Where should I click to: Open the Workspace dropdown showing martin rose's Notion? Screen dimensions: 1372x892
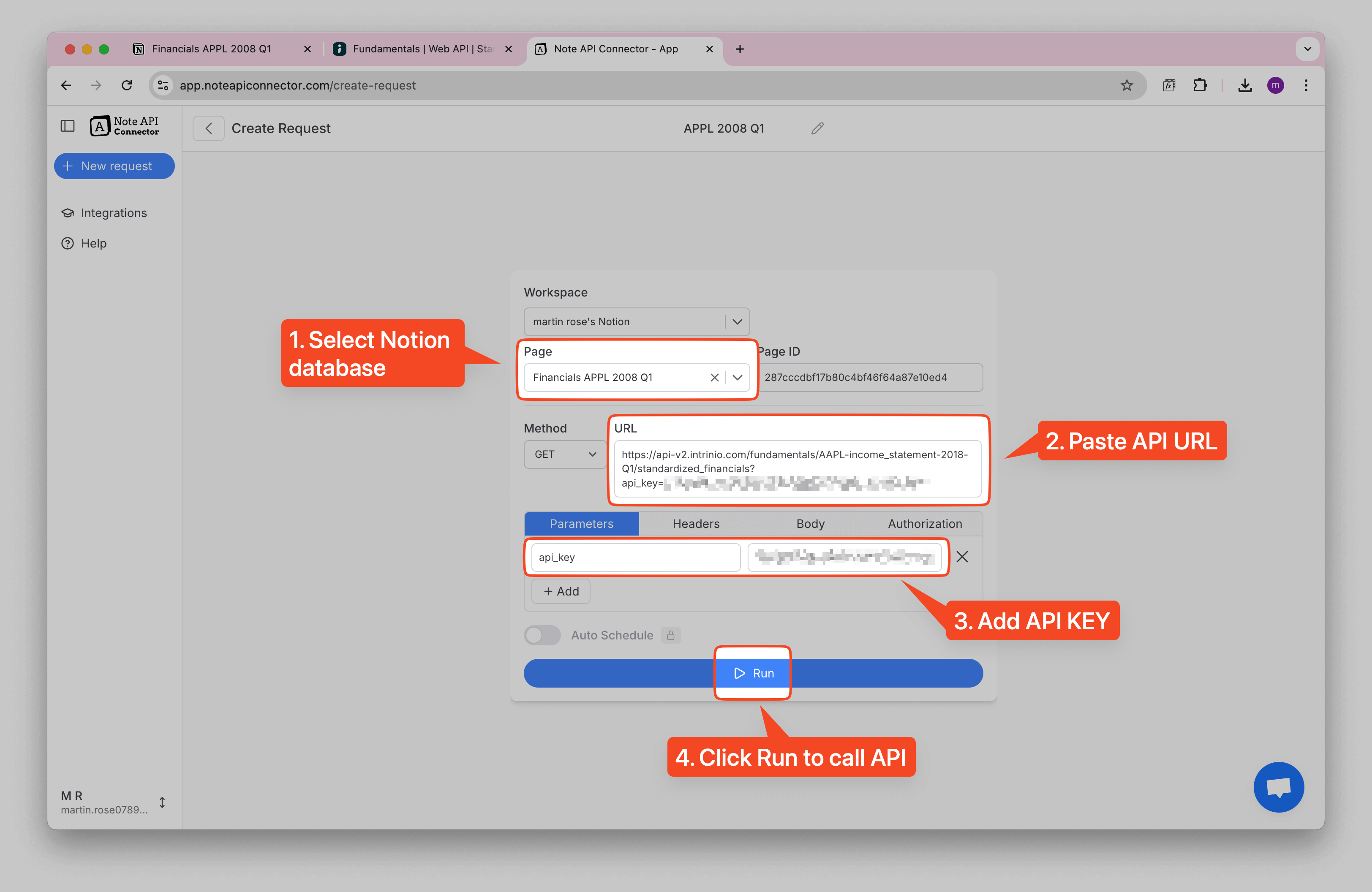(x=737, y=321)
